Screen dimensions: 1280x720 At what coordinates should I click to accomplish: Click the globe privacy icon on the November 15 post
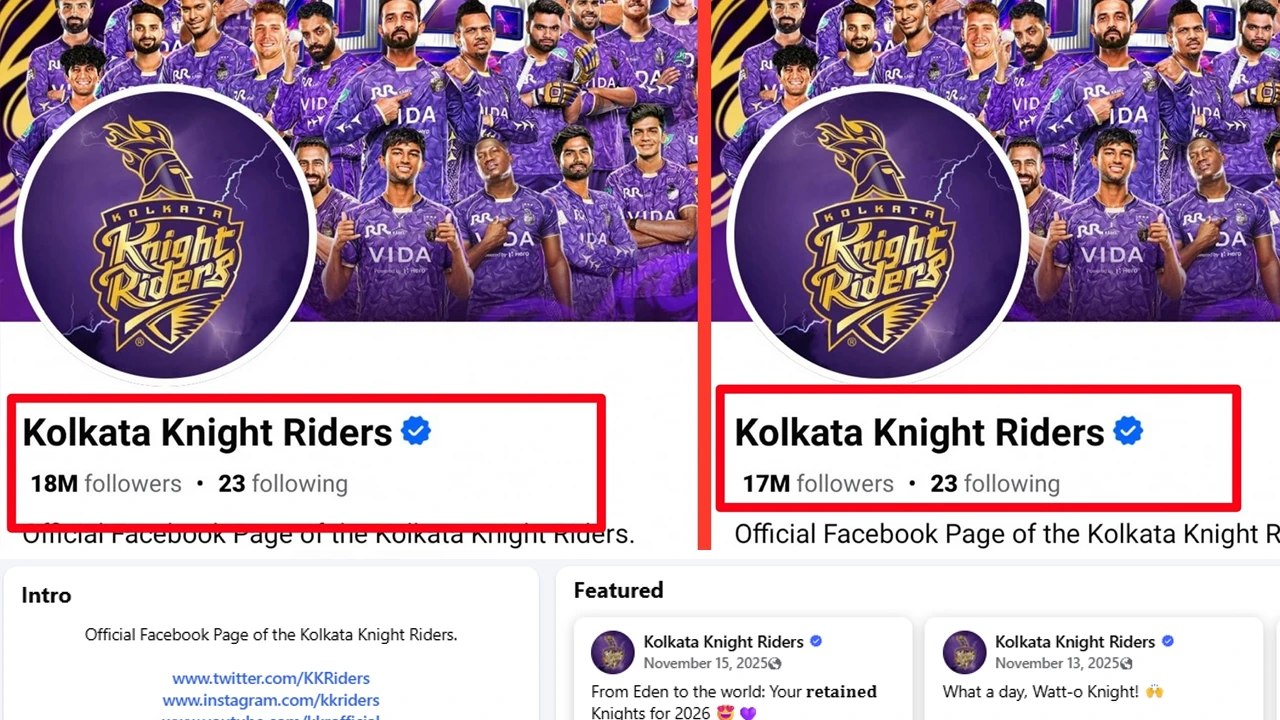pos(775,663)
